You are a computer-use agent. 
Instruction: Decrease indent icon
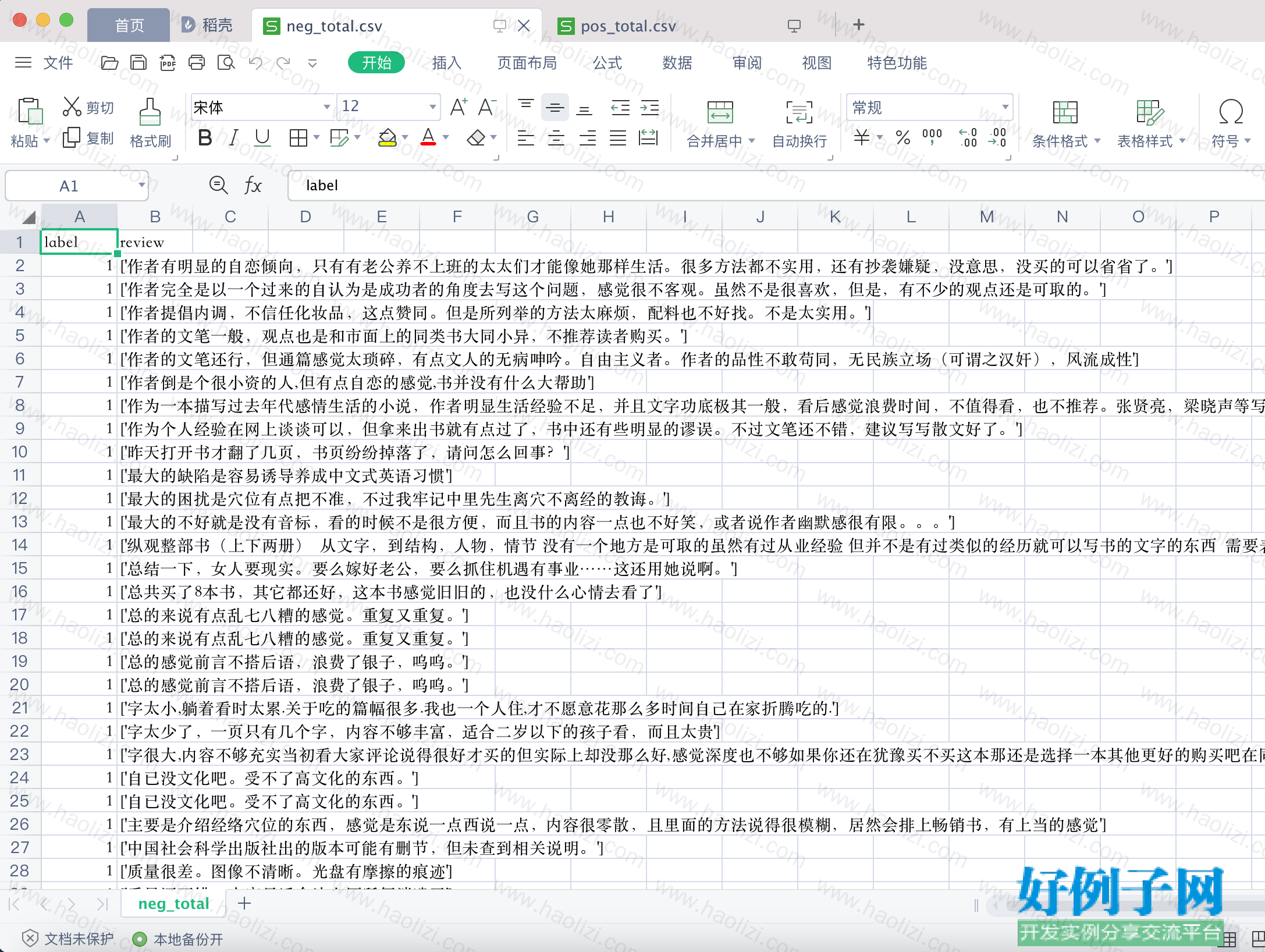point(620,107)
